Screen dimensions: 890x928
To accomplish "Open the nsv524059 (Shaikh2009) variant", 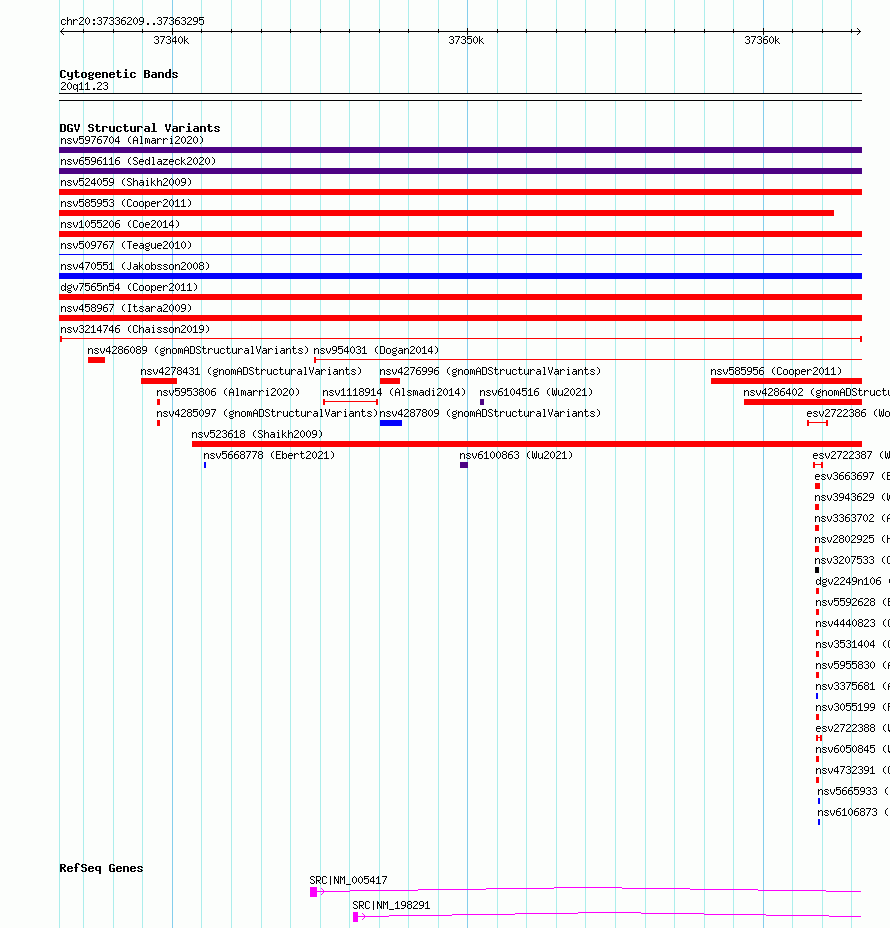I will coord(126,182).
